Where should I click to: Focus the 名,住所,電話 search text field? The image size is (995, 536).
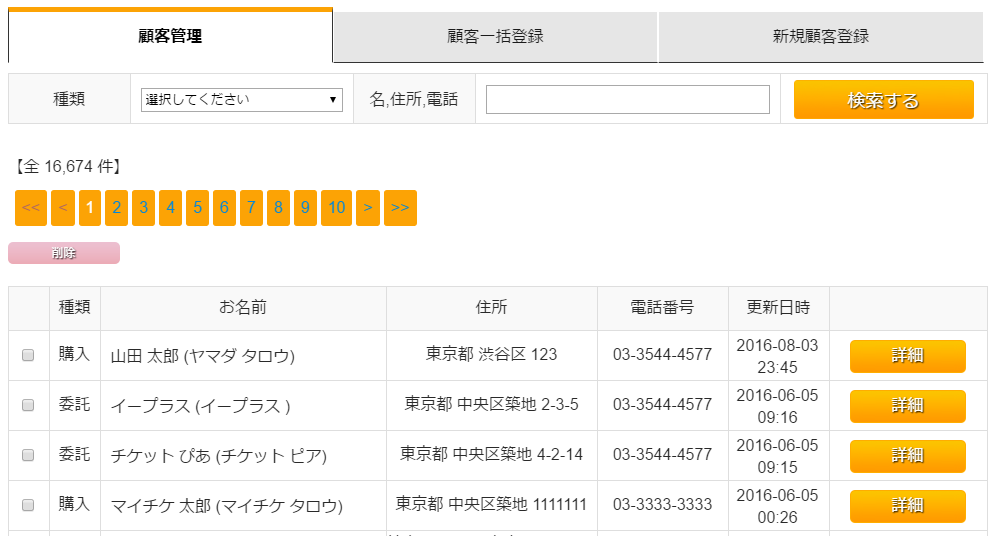point(627,100)
